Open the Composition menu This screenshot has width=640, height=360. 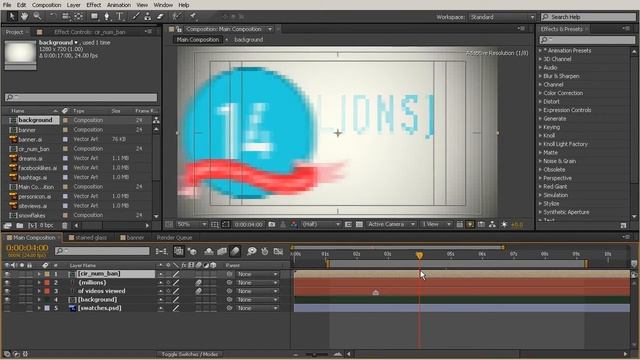[46, 5]
